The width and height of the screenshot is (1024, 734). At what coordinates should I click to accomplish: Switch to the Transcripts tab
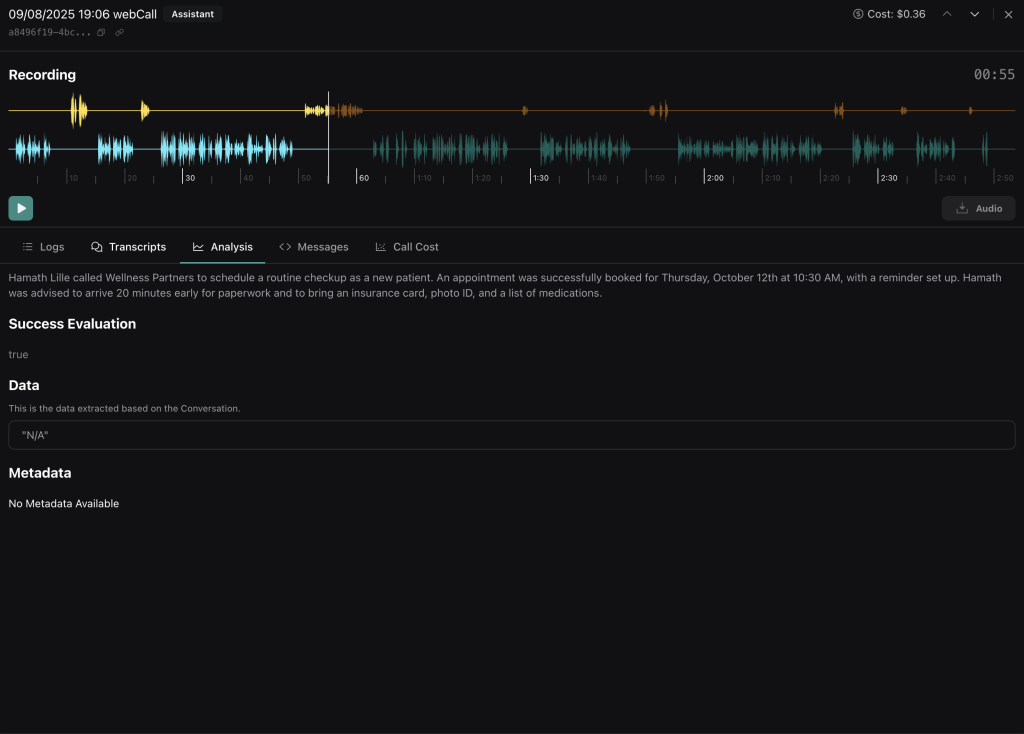coord(128,246)
